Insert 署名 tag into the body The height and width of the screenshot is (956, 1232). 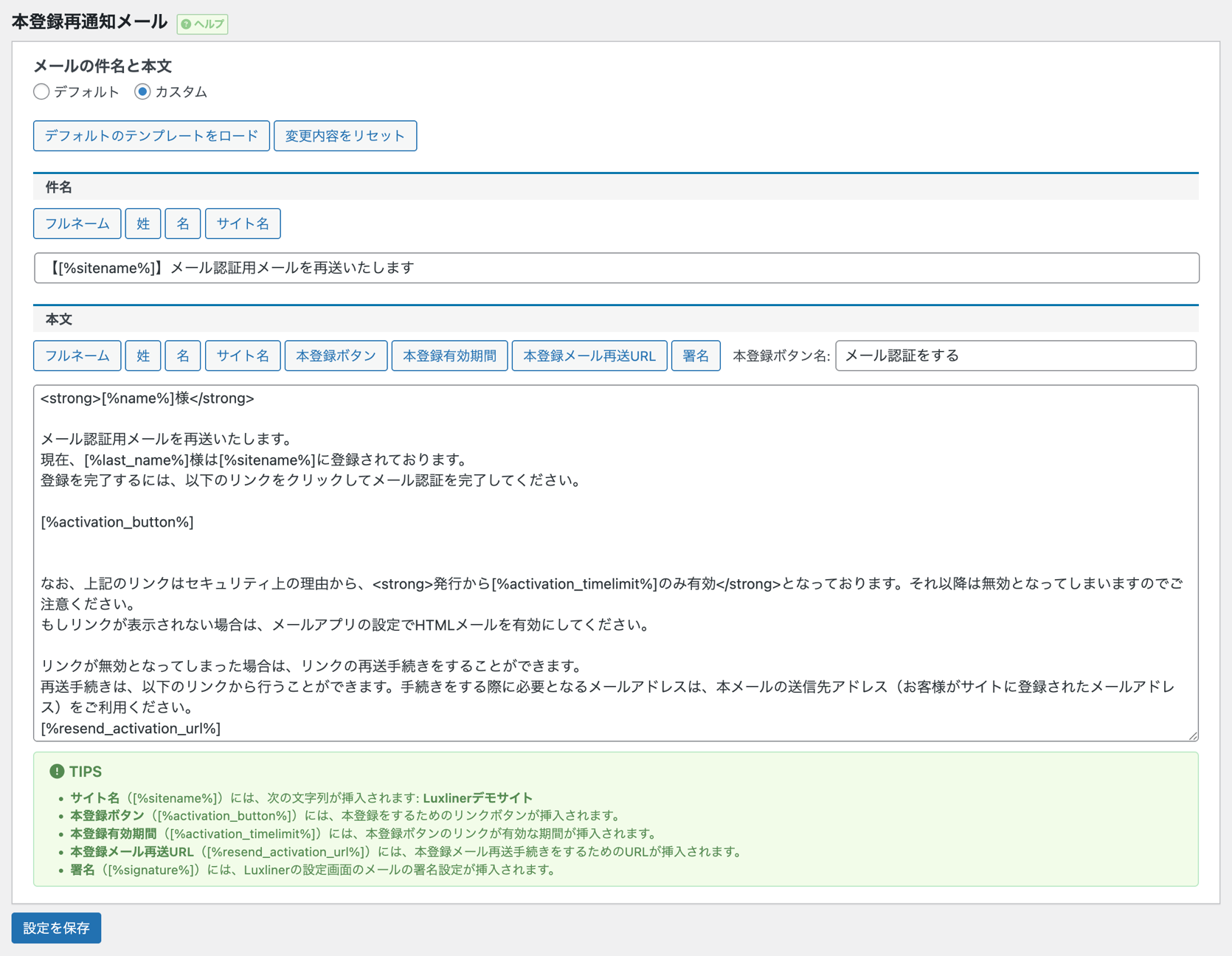pos(695,356)
